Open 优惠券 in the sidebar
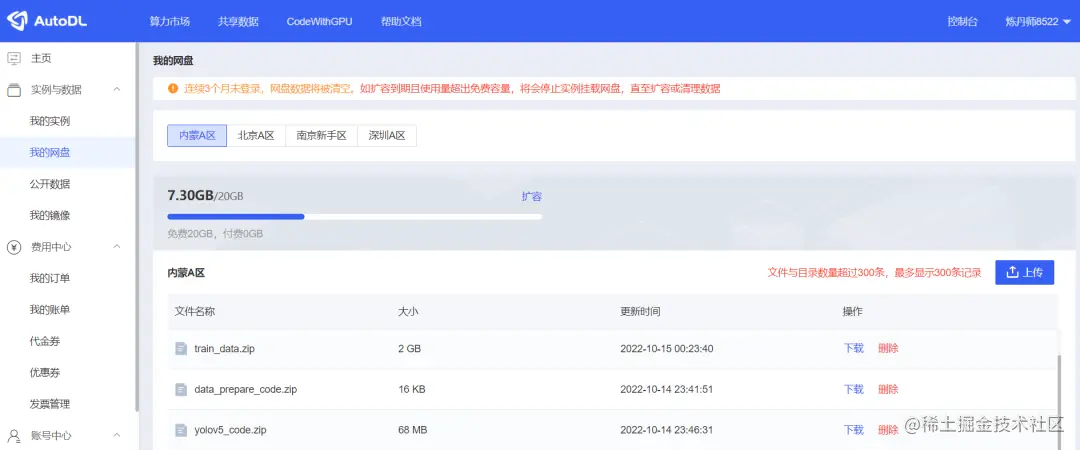Image resolution: width=1080 pixels, height=450 pixels. click(x=45, y=373)
